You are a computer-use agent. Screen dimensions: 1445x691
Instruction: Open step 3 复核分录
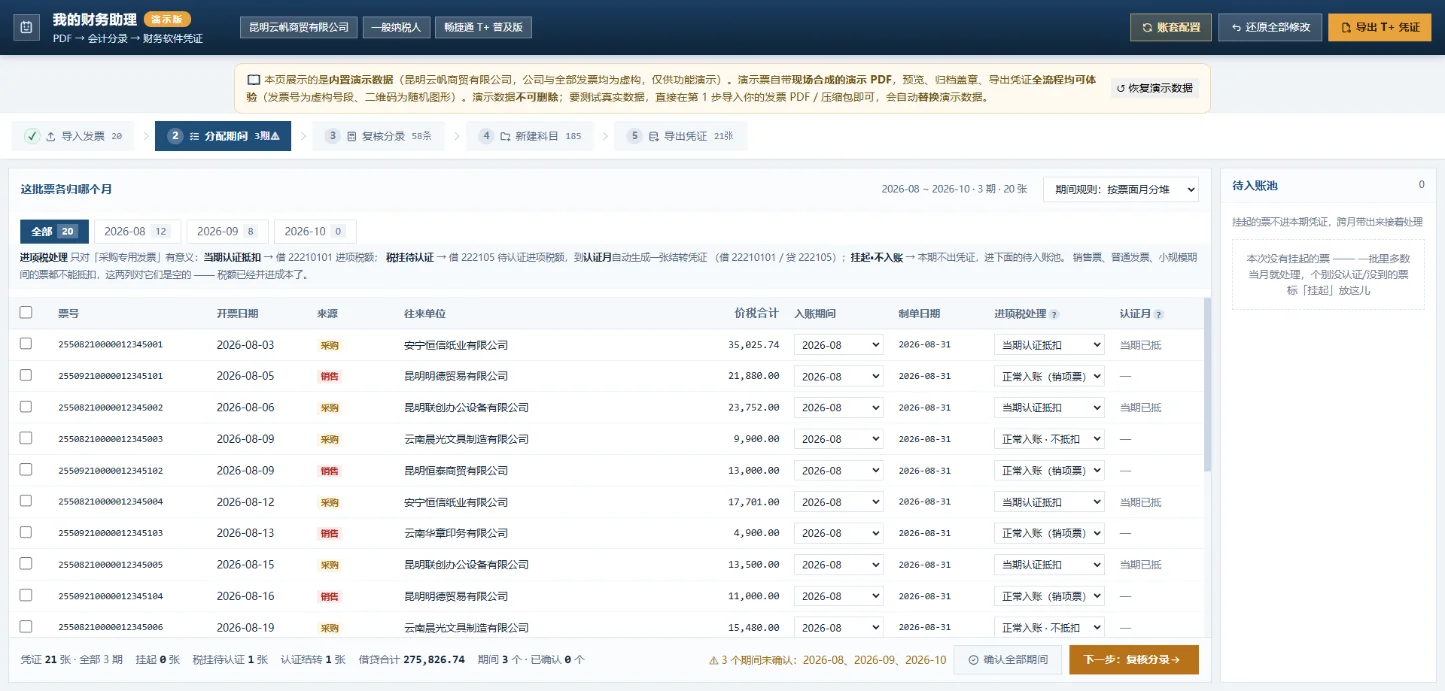pos(378,136)
